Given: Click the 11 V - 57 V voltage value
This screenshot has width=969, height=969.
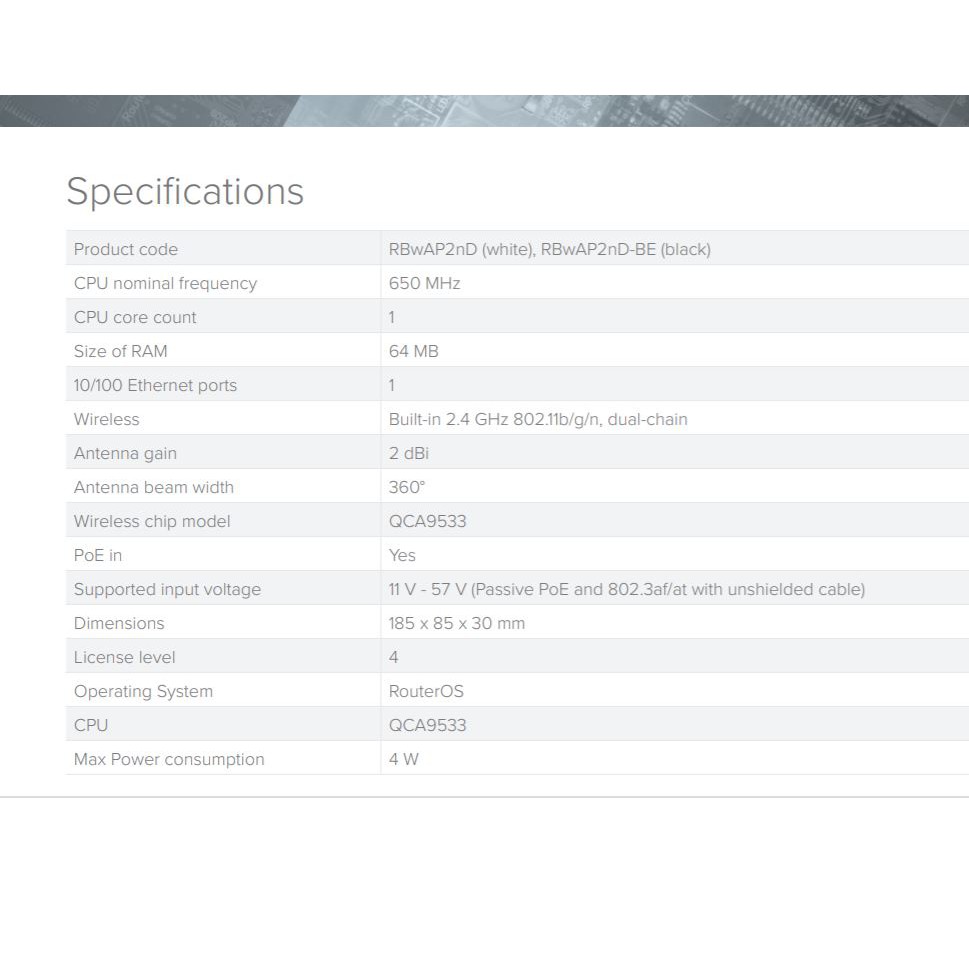Looking at the screenshot, I should 626,589.
